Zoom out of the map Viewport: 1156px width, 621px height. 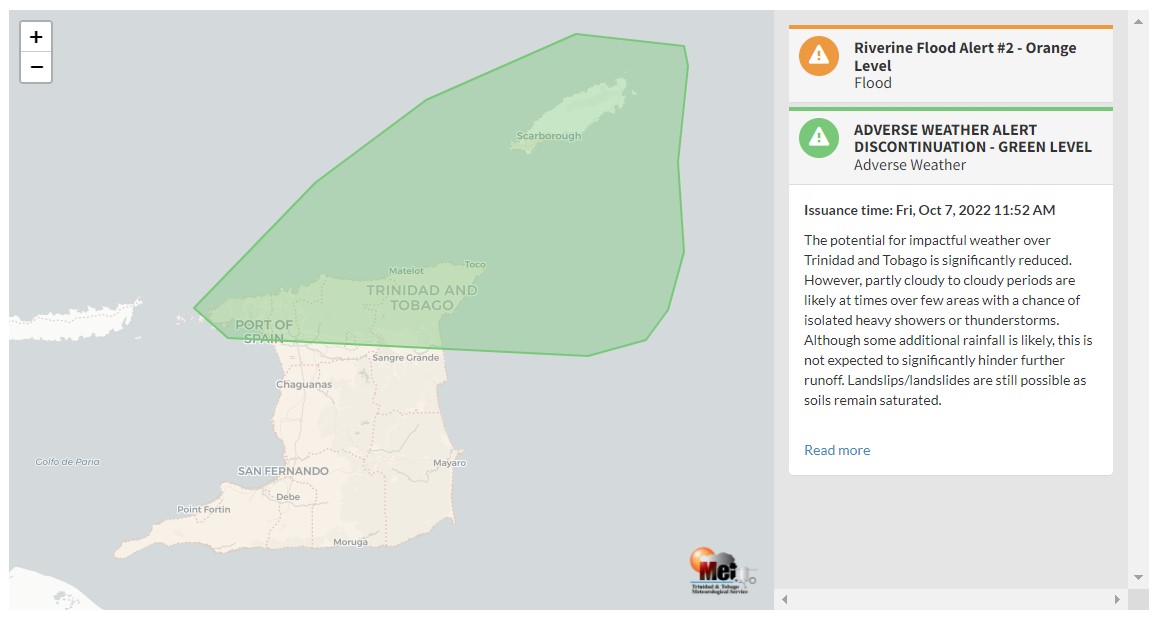point(36,67)
